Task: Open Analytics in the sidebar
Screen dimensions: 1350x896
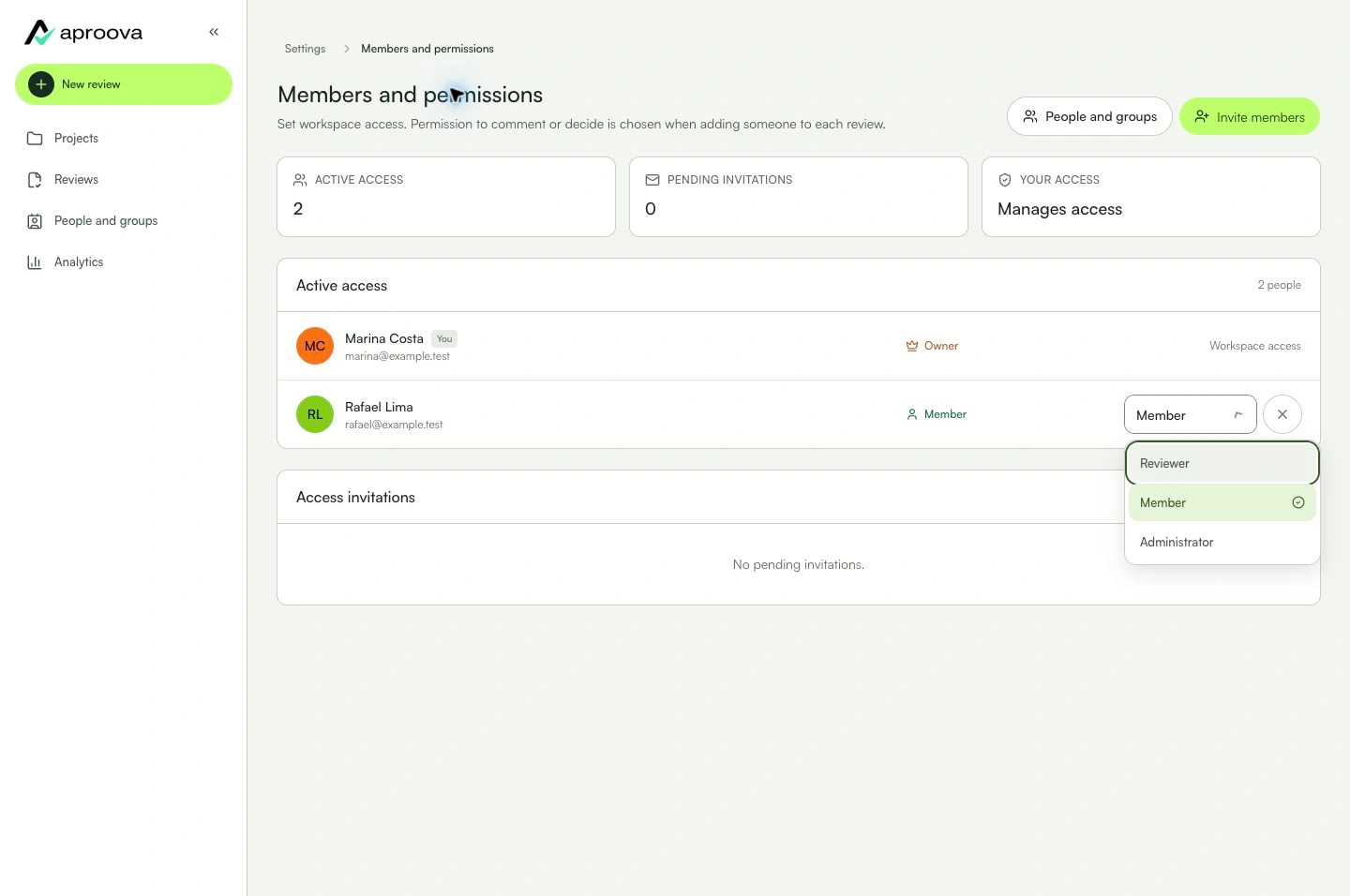Action: pos(124,262)
